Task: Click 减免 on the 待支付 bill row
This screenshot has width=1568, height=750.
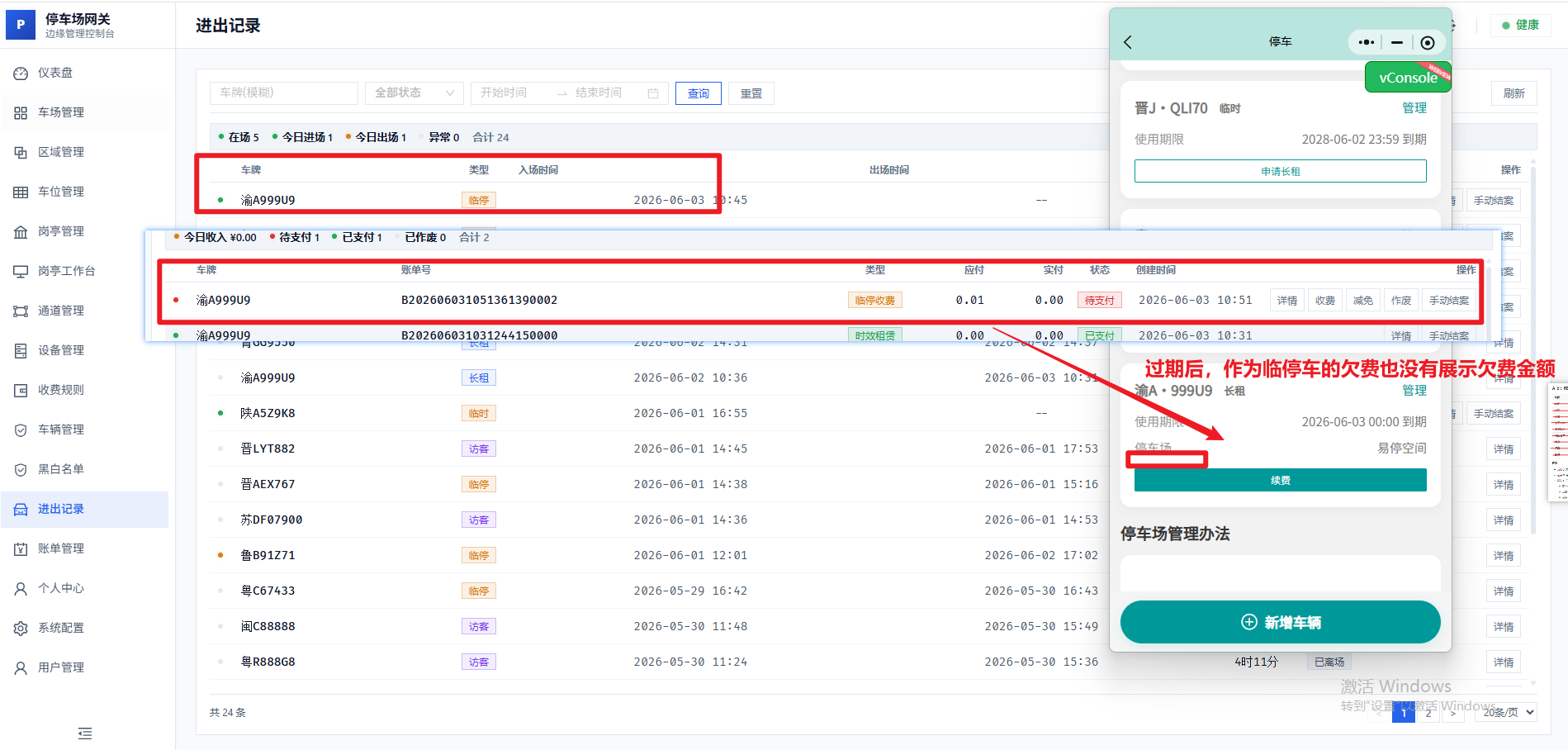Action: click(1363, 300)
